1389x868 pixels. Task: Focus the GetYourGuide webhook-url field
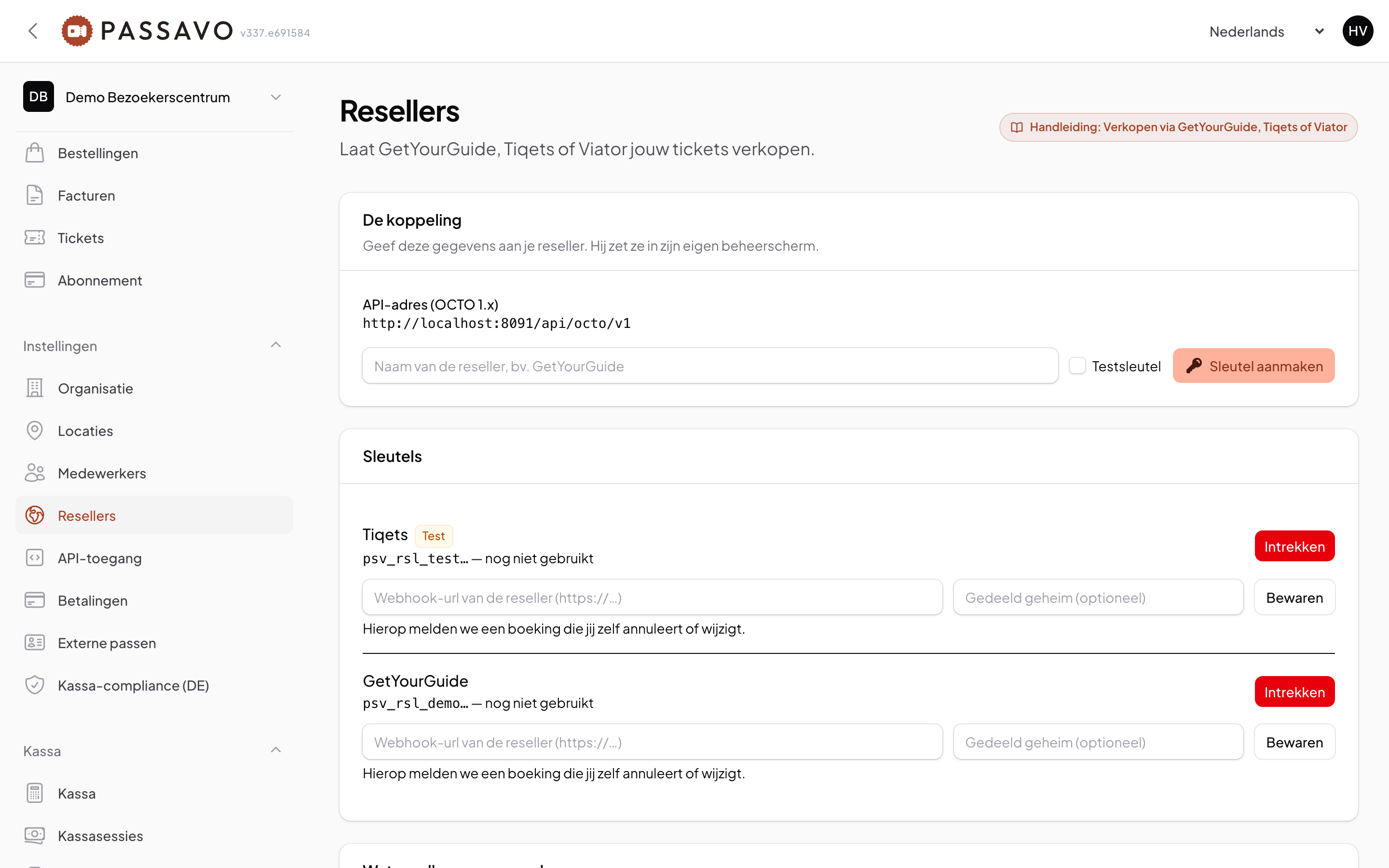(652, 742)
